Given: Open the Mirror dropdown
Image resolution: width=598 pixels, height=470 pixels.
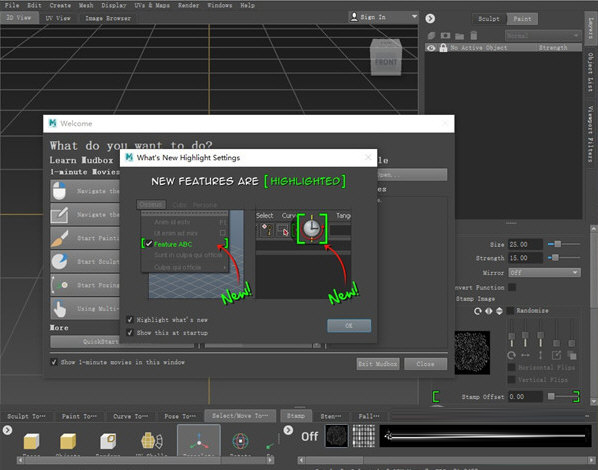Looking at the screenshot, I should coord(544,273).
